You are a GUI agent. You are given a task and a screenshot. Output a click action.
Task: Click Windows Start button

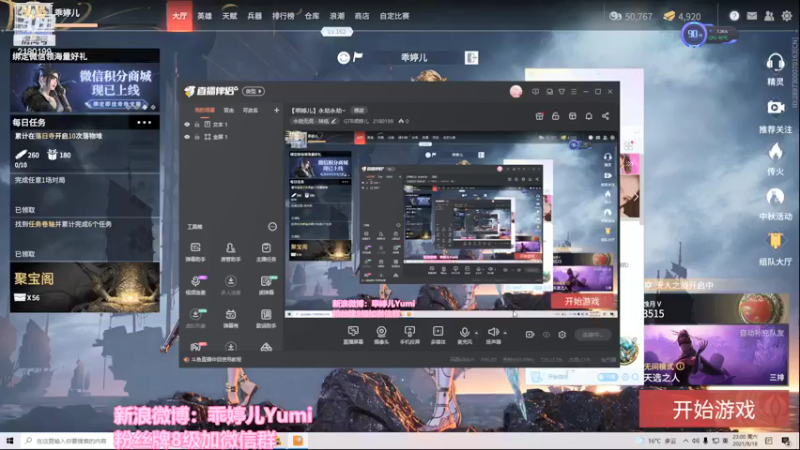[x=9, y=440]
